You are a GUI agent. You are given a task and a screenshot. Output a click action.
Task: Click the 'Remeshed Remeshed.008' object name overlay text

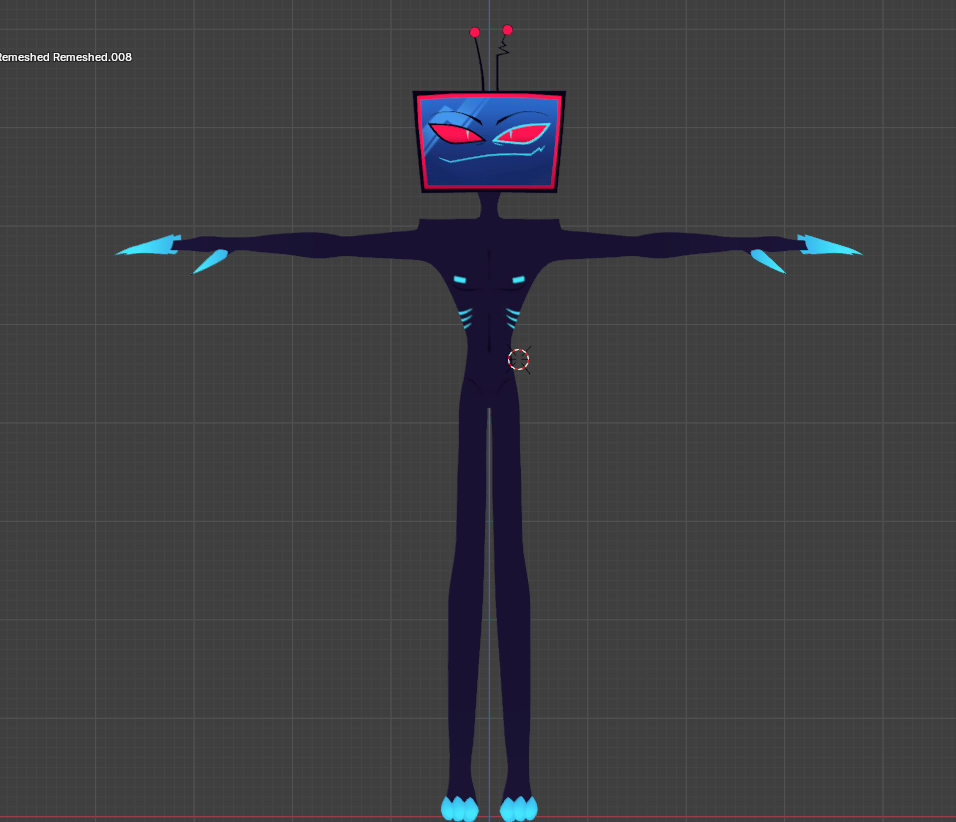pos(65,57)
